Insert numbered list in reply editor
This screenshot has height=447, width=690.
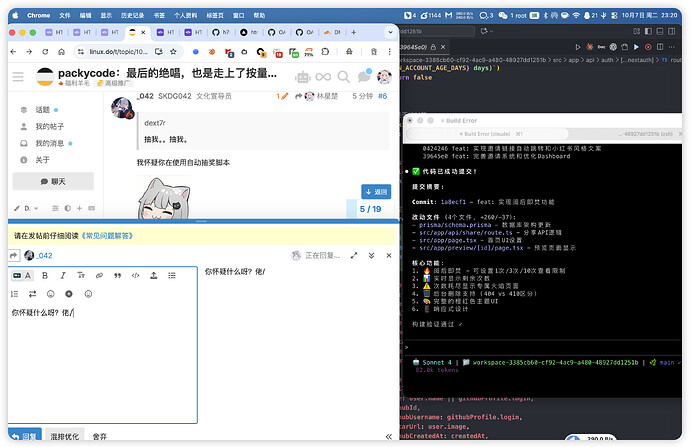coord(15,294)
